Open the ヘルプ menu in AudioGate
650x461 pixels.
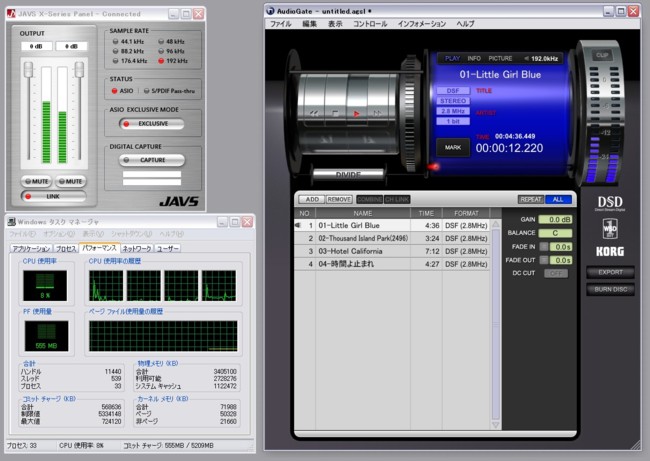(x=466, y=24)
